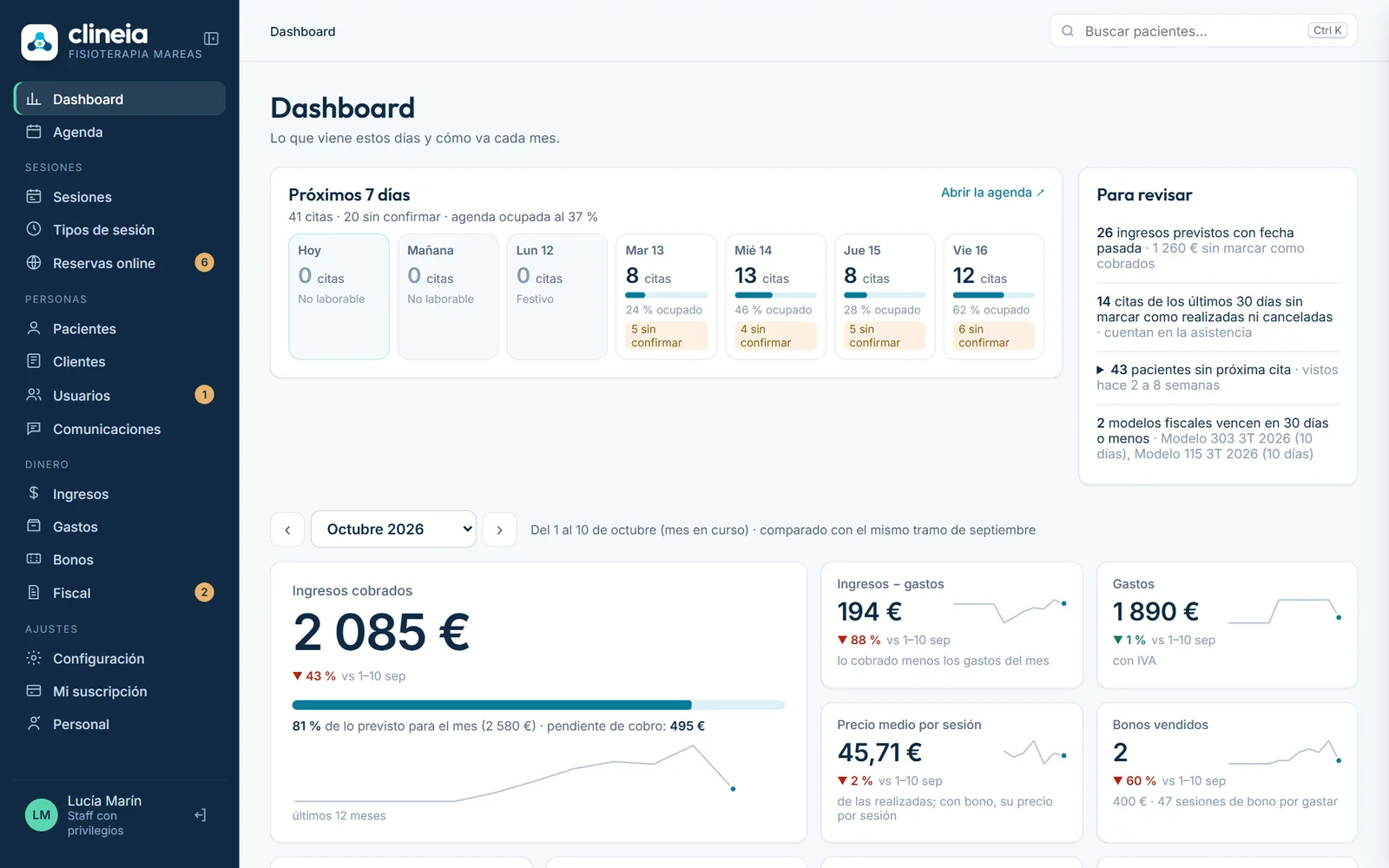
Task: Click the Reservas online globe icon
Action: click(34, 262)
